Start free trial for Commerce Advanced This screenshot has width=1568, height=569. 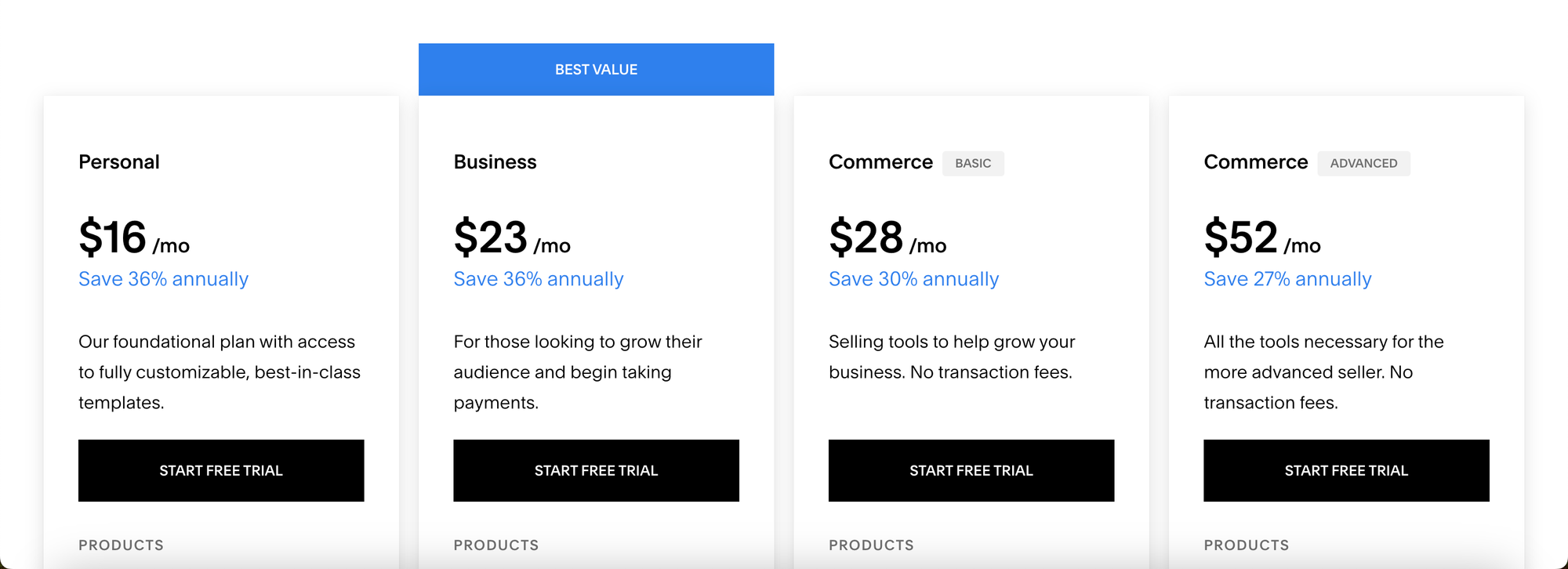(x=1345, y=470)
